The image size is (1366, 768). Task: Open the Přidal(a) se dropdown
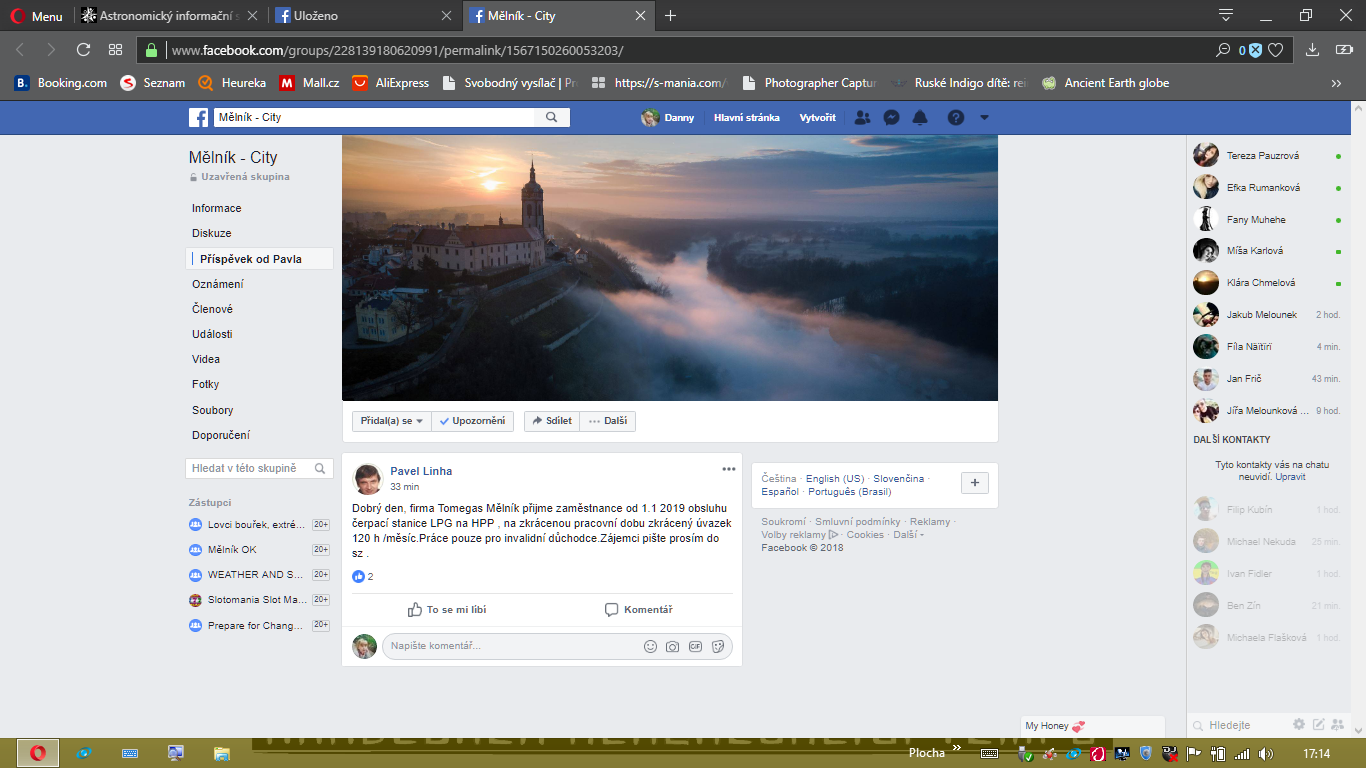pyautogui.click(x=392, y=421)
